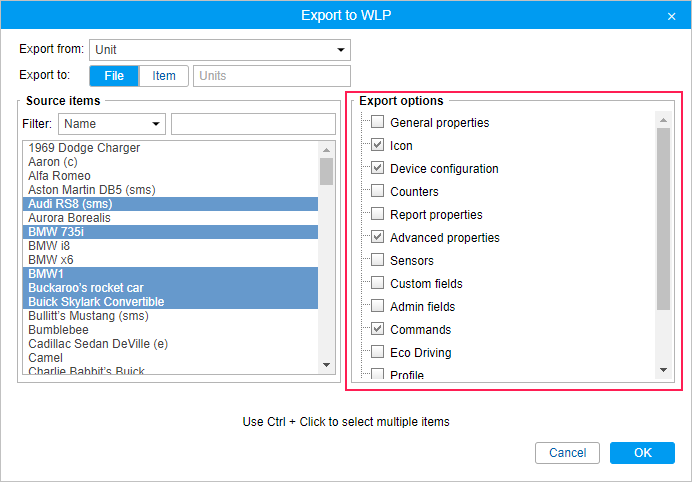The height and width of the screenshot is (482, 692).
Task: Enable the General properties checkbox
Action: [378, 123]
